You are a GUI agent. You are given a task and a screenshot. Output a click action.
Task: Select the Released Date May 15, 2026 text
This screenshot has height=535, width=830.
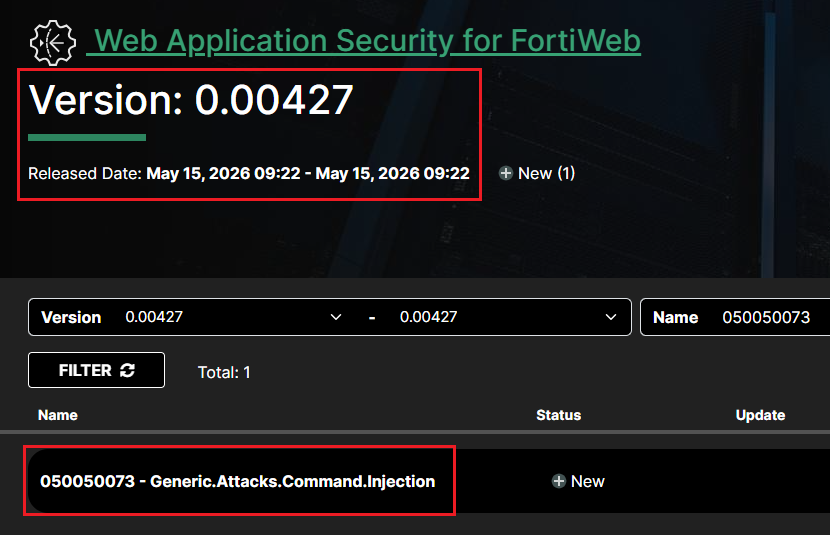[249, 173]
